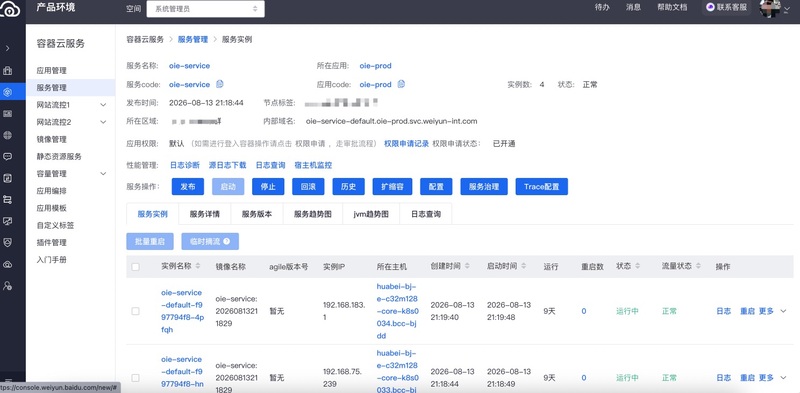The width and height of the screenshot is (800, 393).
Task: Click the 发布 button
Action: [x=188, y=186]
